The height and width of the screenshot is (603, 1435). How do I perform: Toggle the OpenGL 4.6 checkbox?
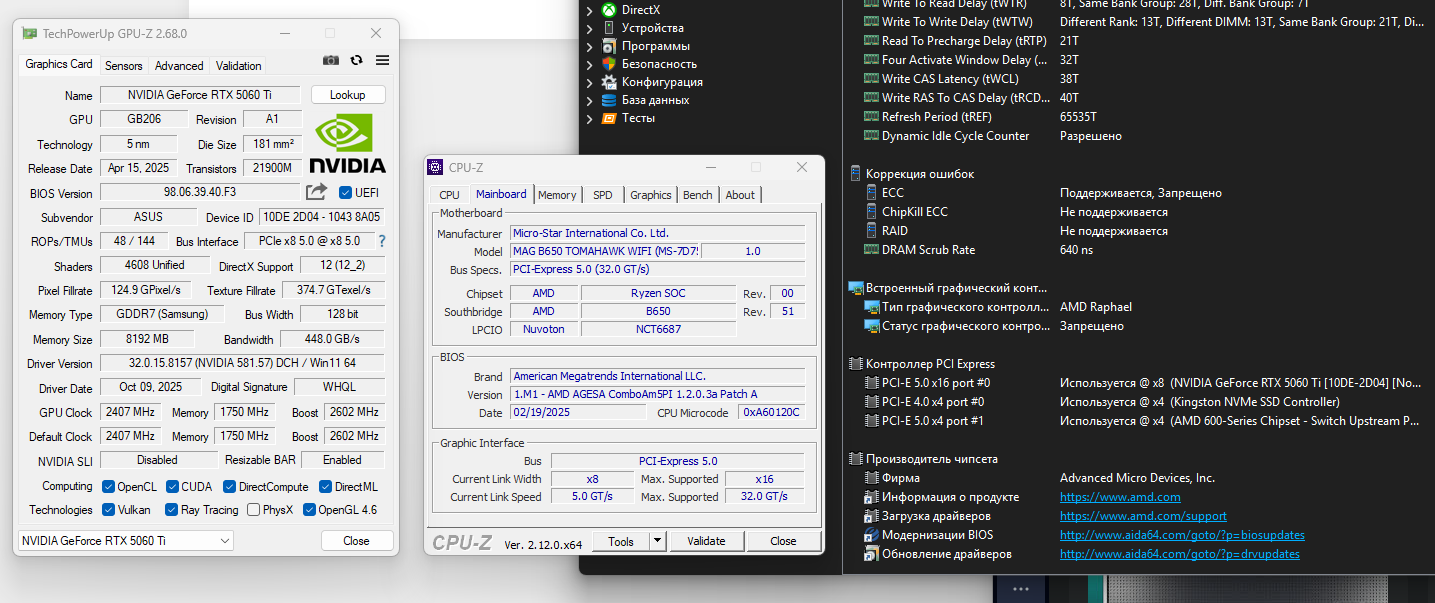point(308,510)
